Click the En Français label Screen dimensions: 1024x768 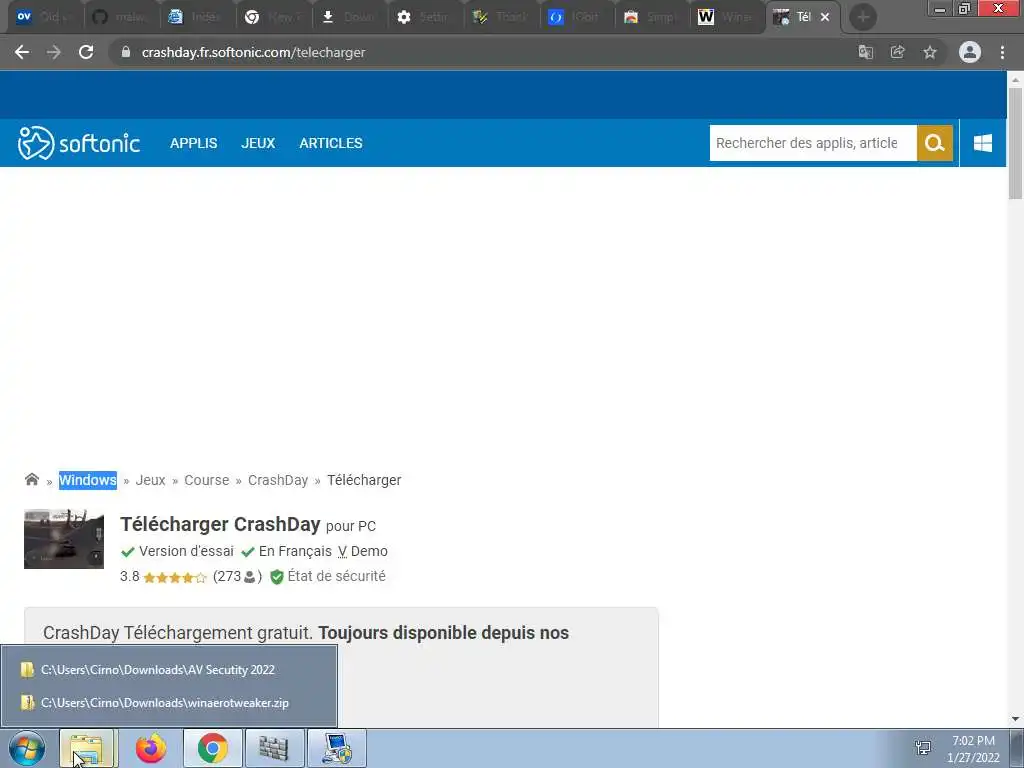[x=295, y=551]
